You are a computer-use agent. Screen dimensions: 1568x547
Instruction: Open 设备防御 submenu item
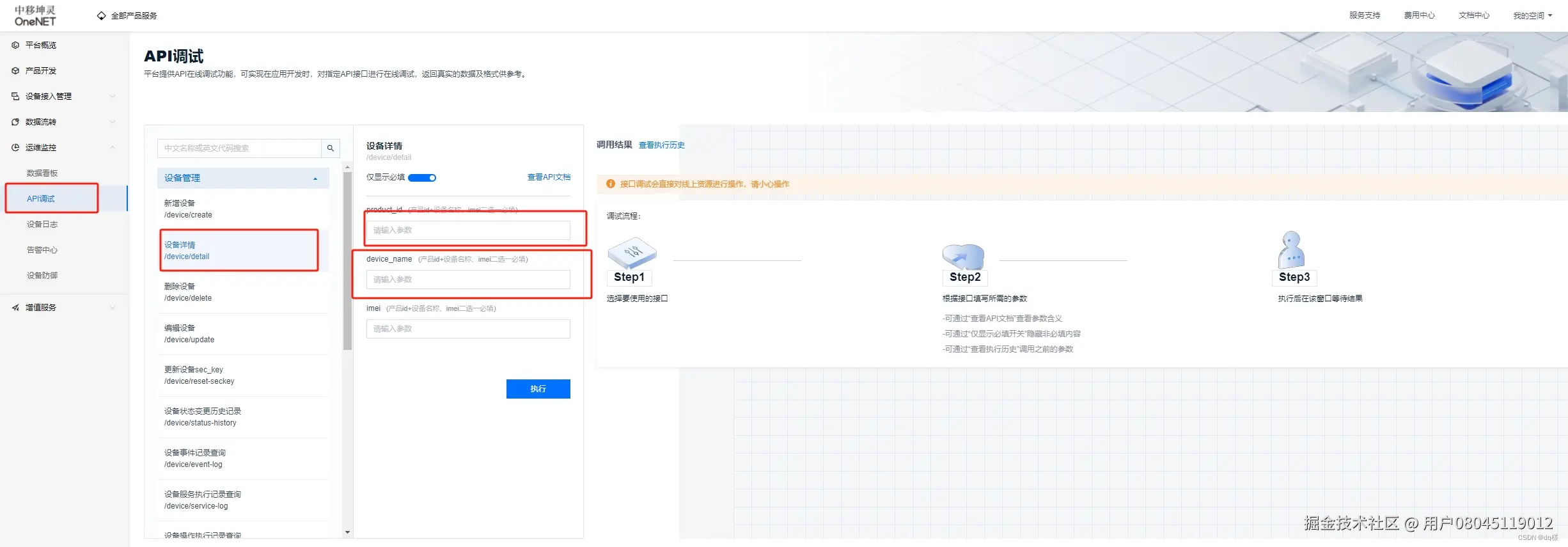coord(42,276)
